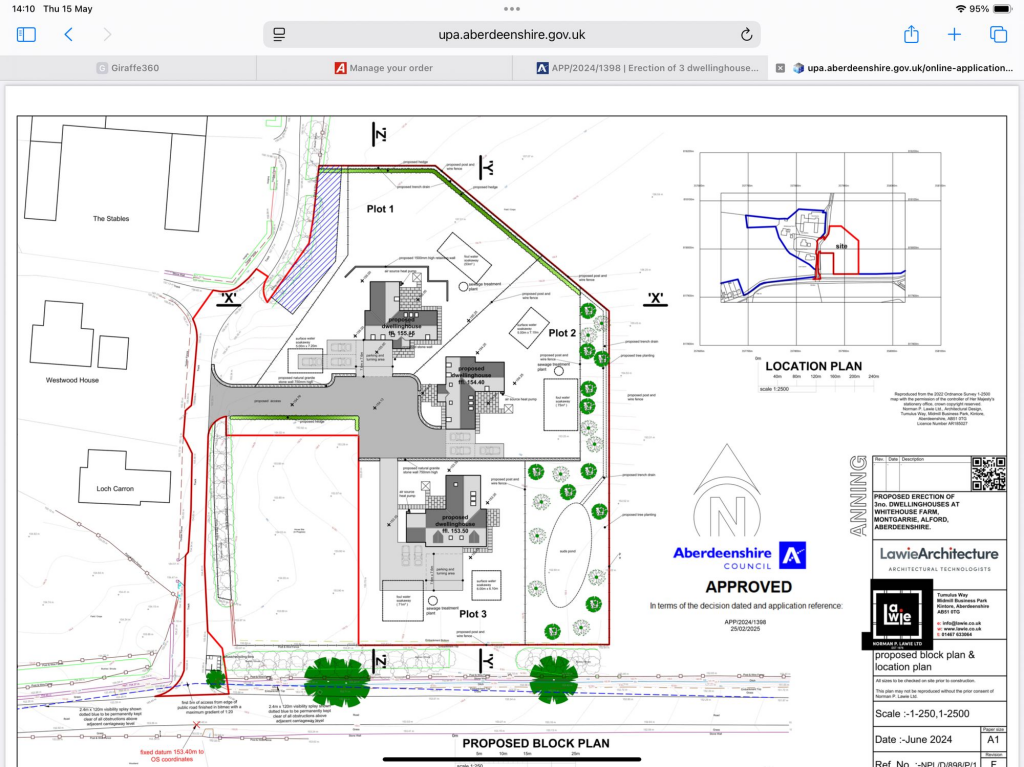Tap the QR code on the plan

pyautogui.click(x=989, y=473)
